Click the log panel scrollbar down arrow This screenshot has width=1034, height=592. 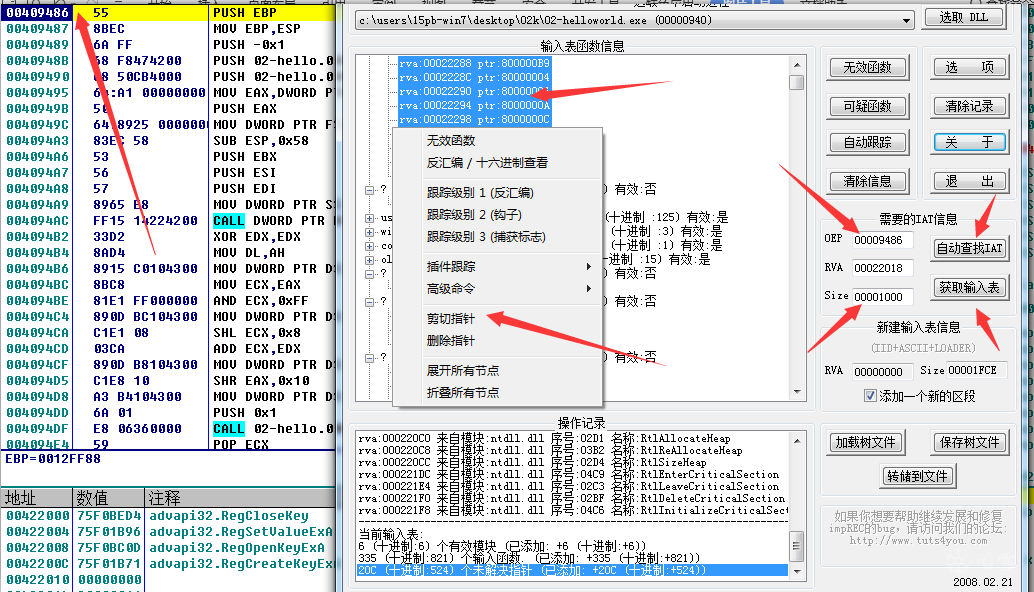click(797, 571)
